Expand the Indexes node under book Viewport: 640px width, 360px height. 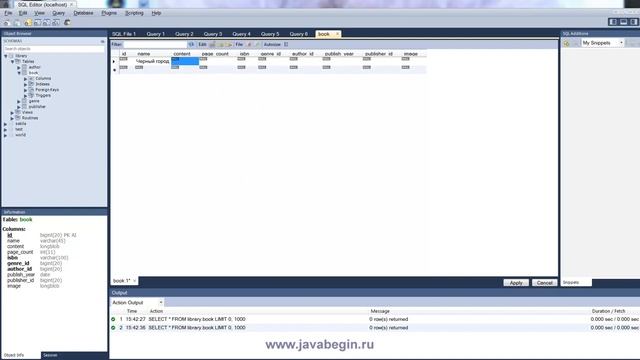tap(25, 84)
